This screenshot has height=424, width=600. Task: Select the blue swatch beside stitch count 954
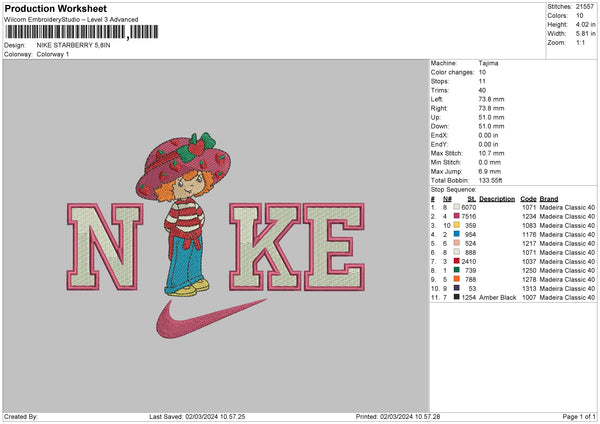click(x=457, y=234)
